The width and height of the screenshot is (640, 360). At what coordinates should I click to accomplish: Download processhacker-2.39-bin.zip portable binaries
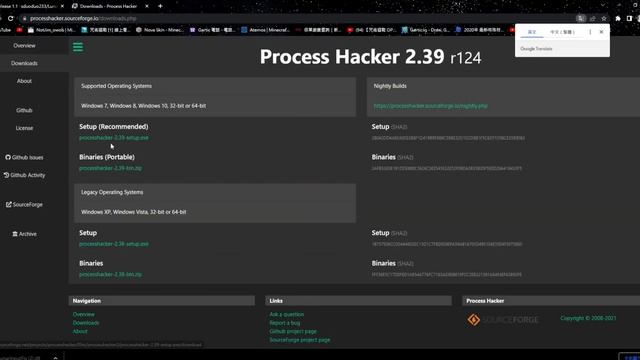(x=111, y=168)
